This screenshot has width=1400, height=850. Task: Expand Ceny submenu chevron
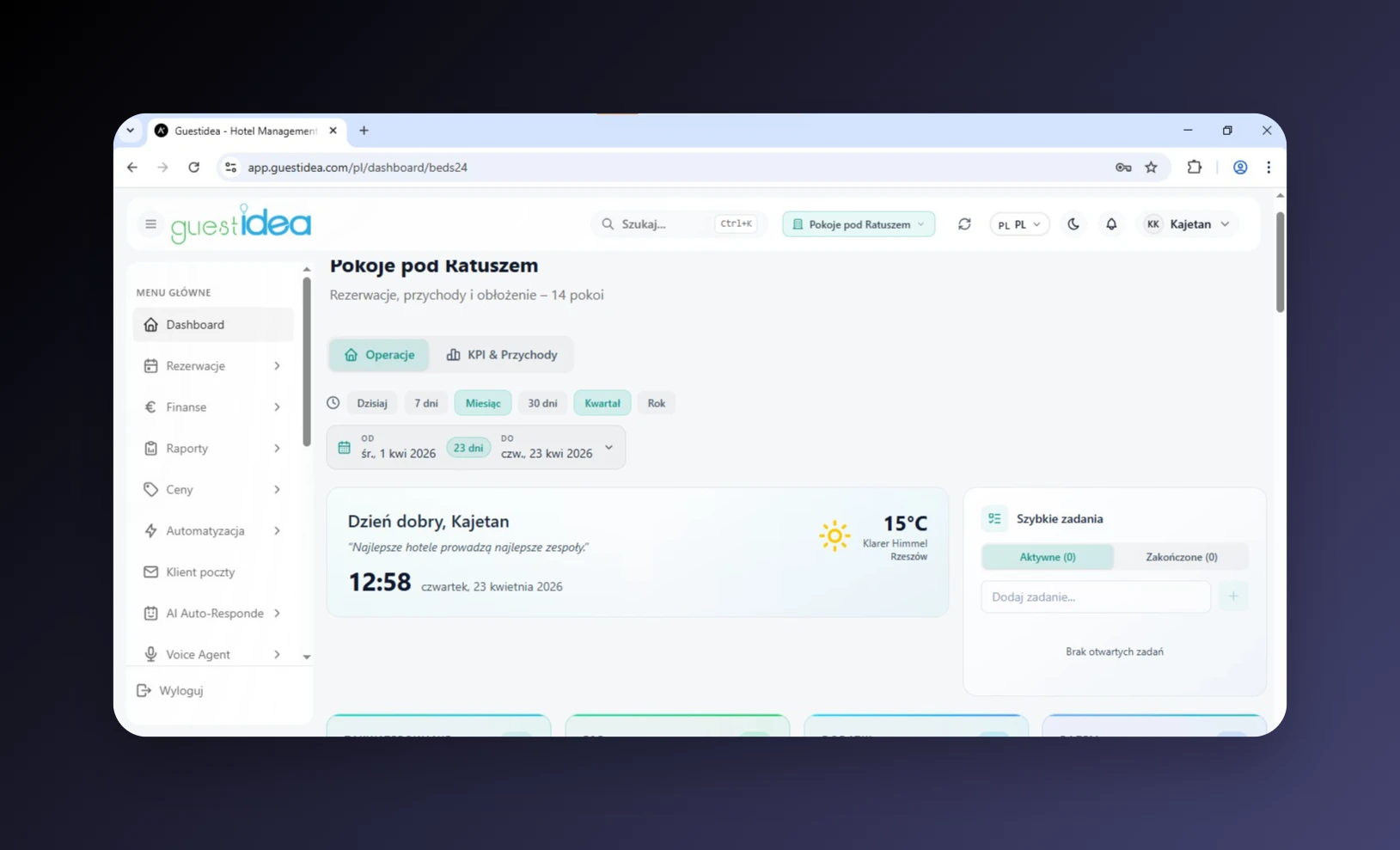click(x=277, y=490)
